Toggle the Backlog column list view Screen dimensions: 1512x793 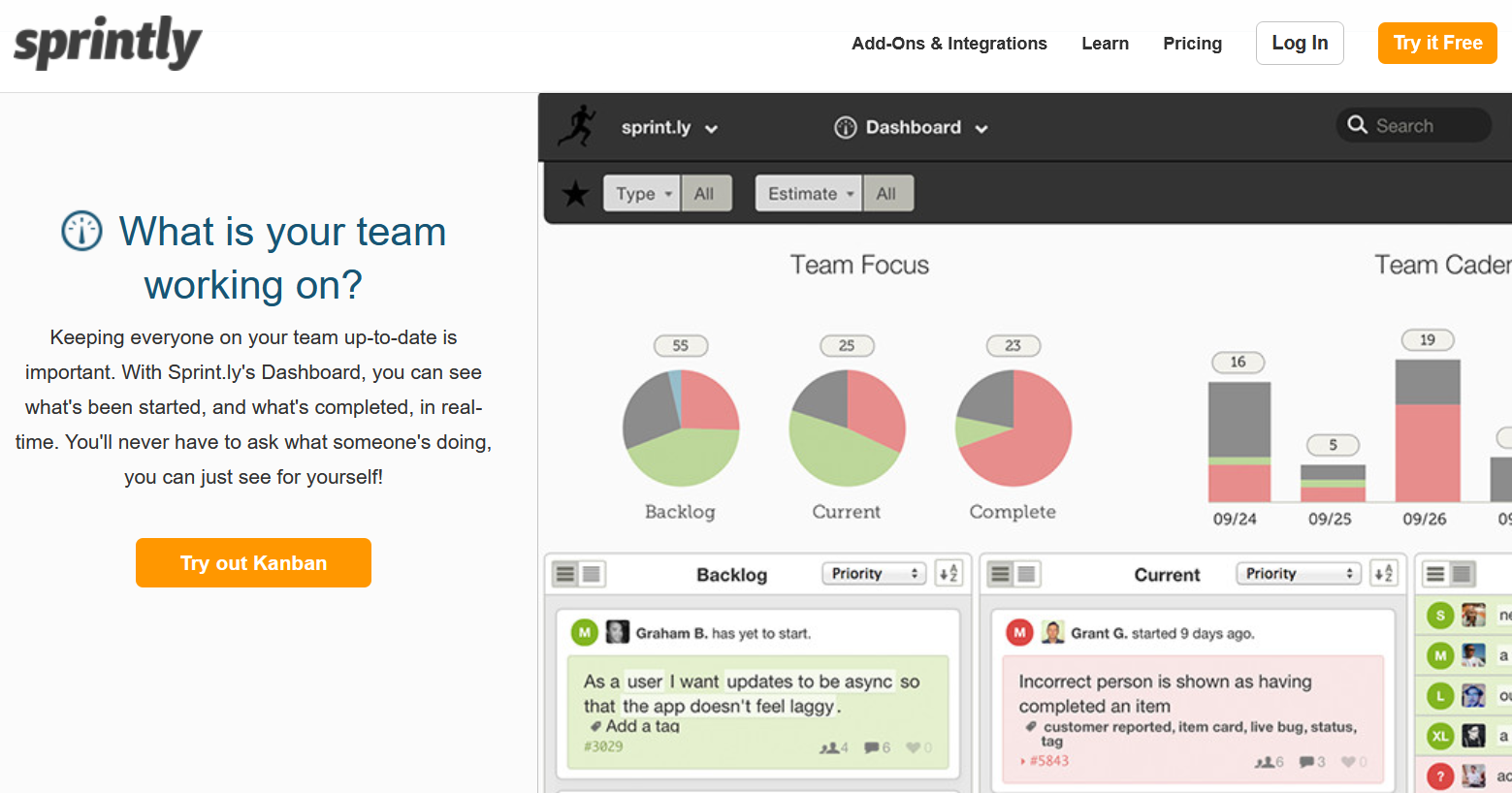point(565,574)
